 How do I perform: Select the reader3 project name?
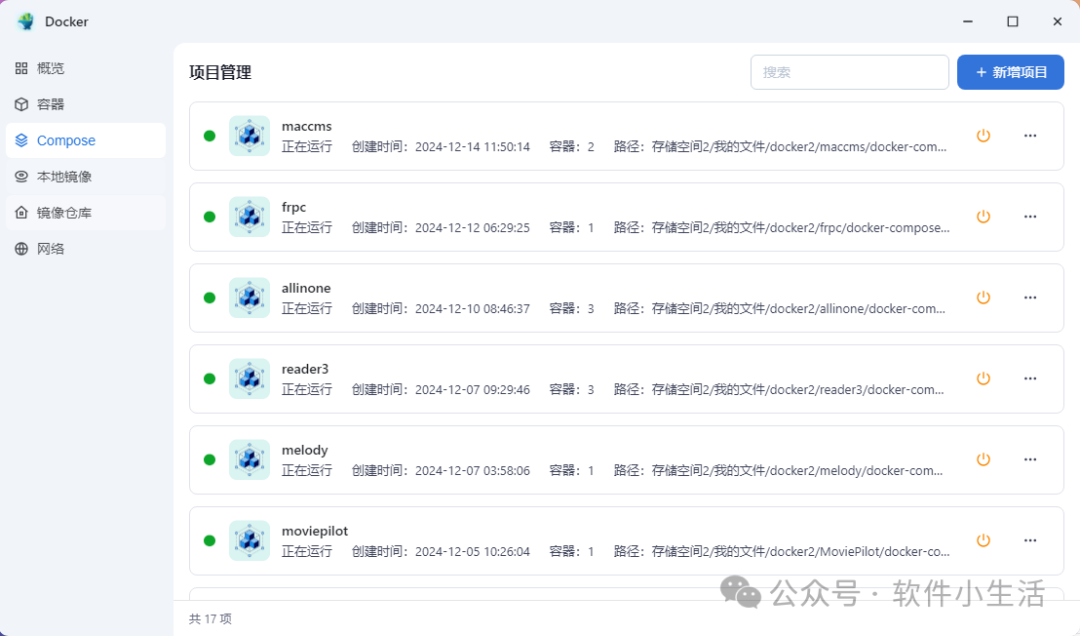point(305,369)
